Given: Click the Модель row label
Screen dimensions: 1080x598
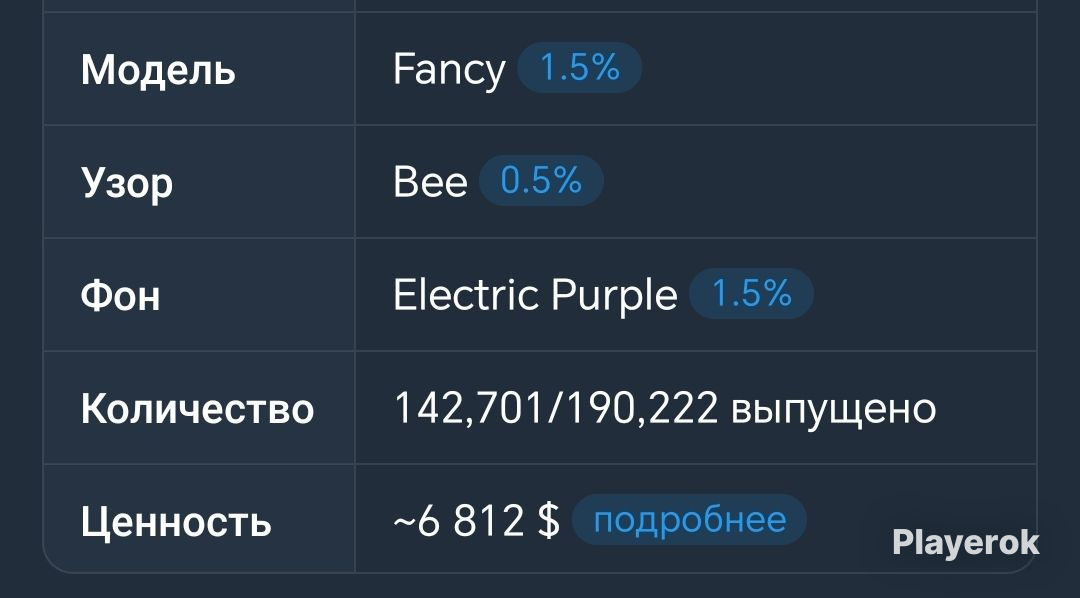Looking at the screenshot, I should (158, 70).
